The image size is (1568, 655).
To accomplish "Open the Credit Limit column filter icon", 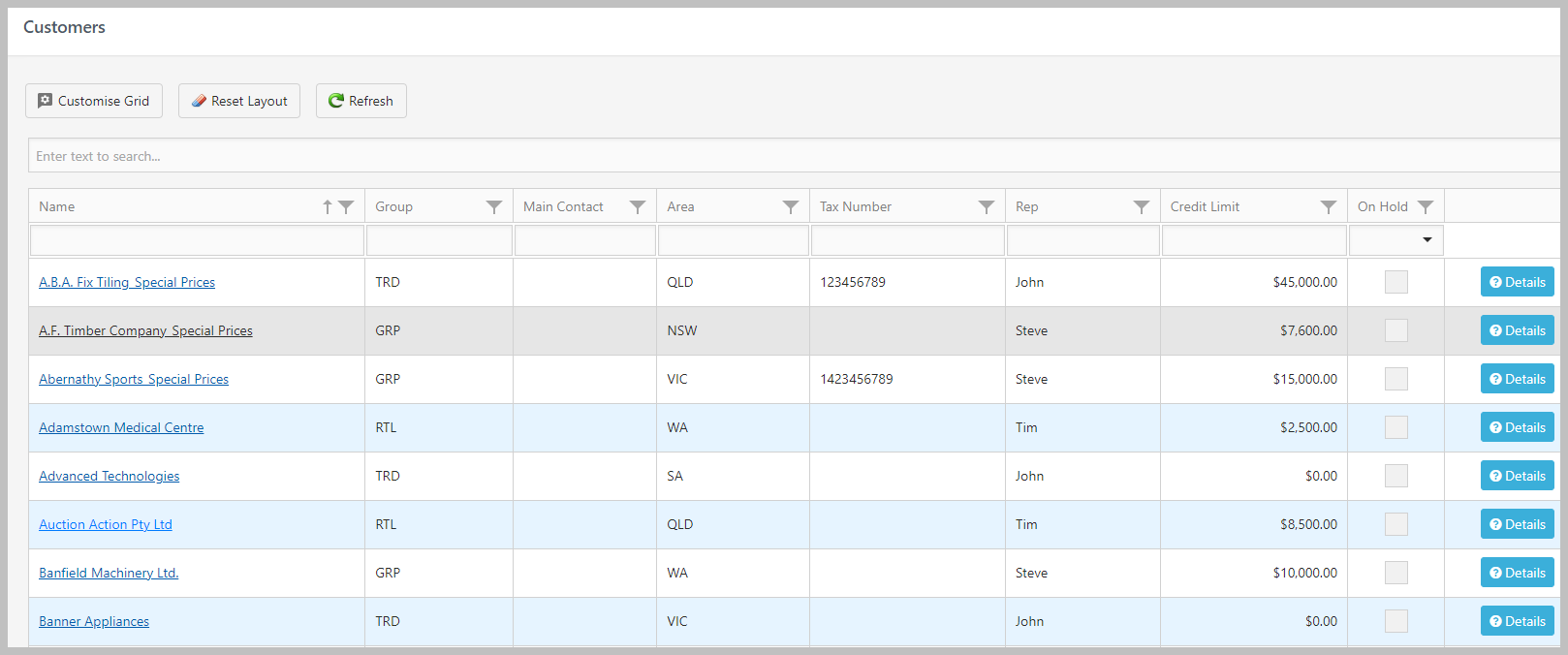I will 1329,206.
